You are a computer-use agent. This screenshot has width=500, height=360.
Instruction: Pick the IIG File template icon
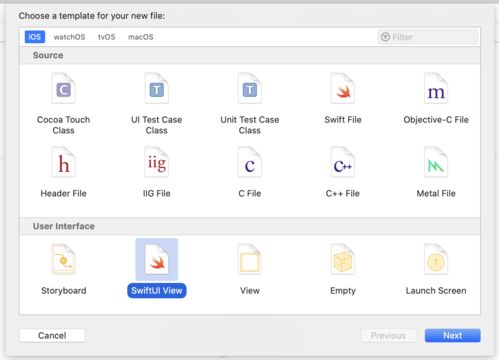point(157,162)
